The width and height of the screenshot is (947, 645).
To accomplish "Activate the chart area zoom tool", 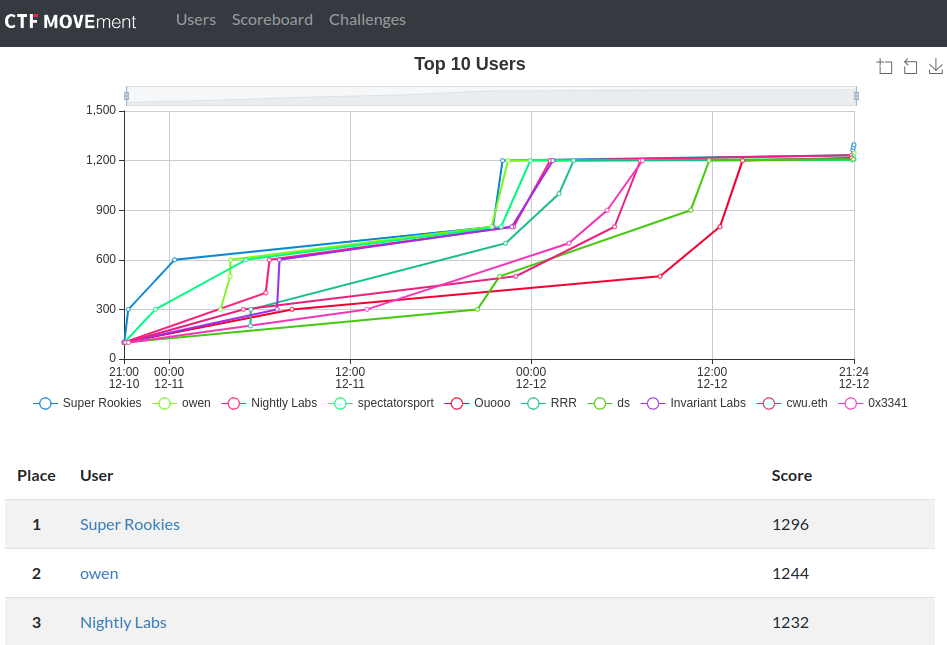I will click(x=884, y=67).
